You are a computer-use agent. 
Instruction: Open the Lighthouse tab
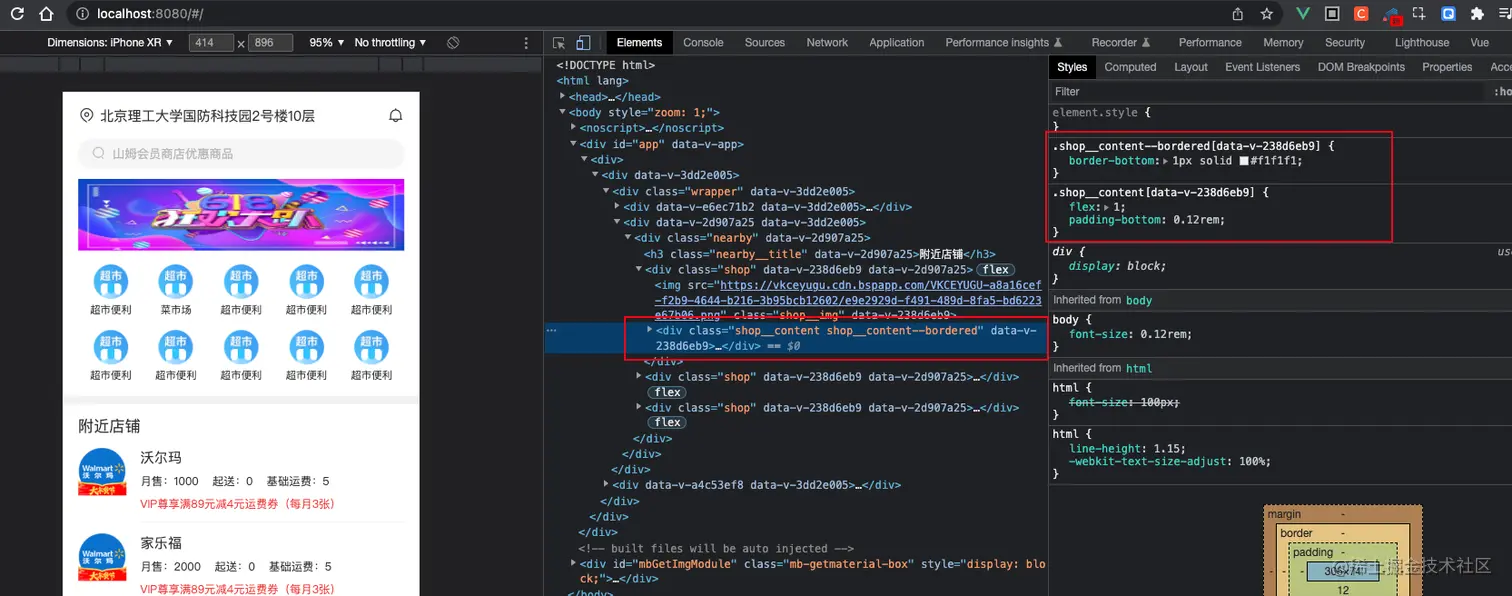click(1422, 43)
